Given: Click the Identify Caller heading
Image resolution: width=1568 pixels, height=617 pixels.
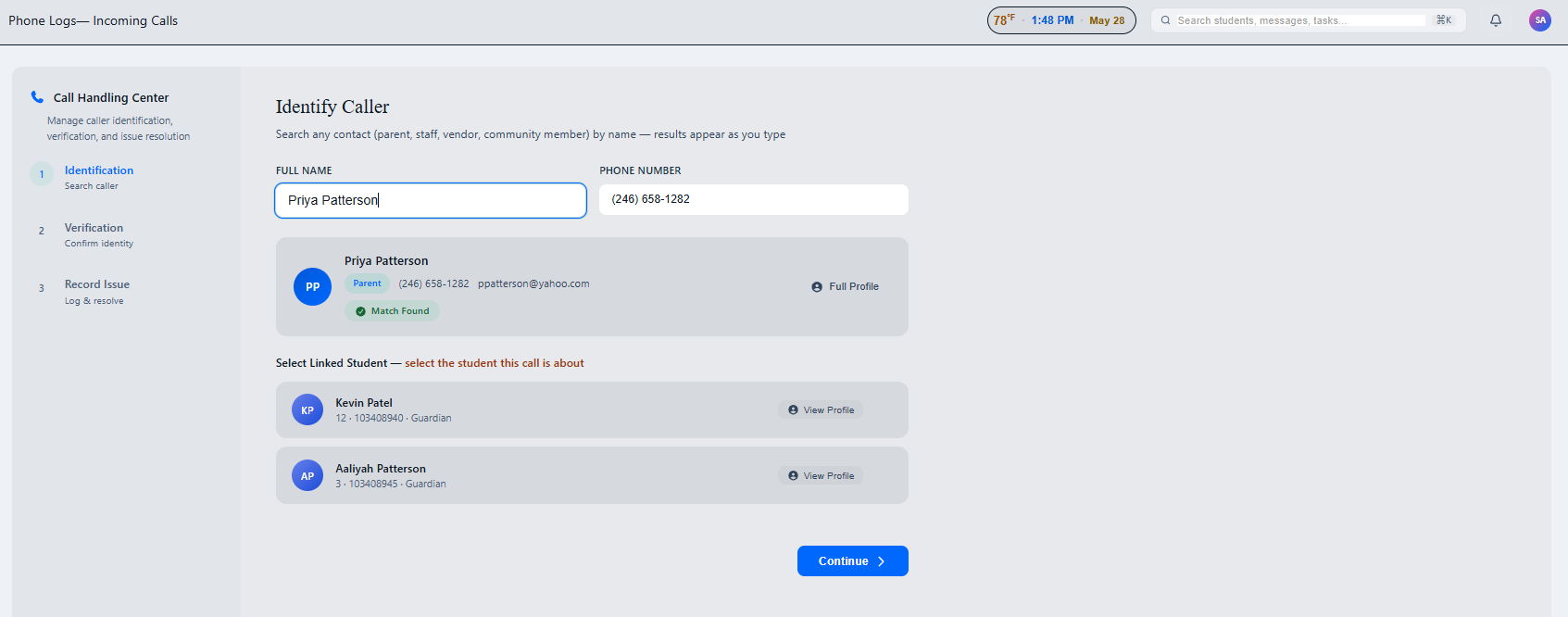Looking at the screenshot, I should coord(332,107).
